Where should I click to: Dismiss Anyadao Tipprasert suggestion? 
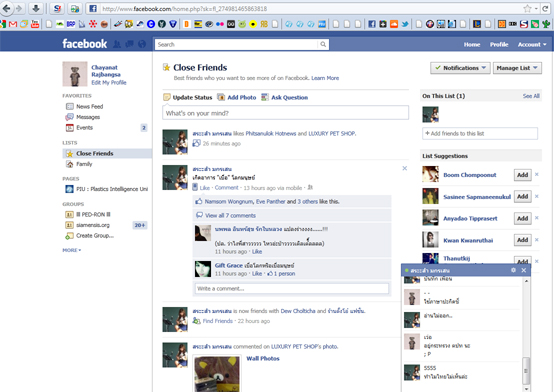pos(537,218)
